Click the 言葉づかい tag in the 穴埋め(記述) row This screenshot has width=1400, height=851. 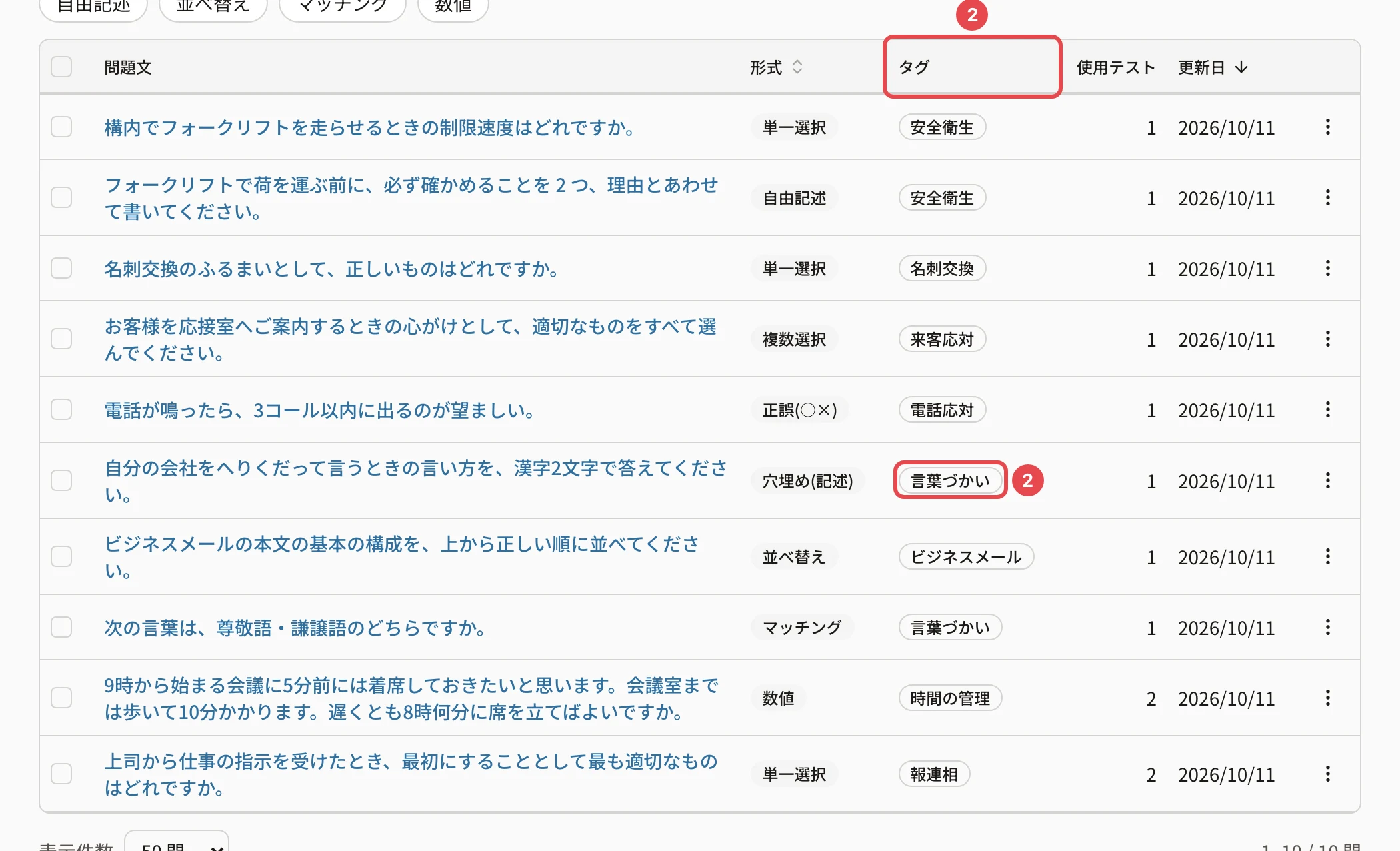[950, 480]
